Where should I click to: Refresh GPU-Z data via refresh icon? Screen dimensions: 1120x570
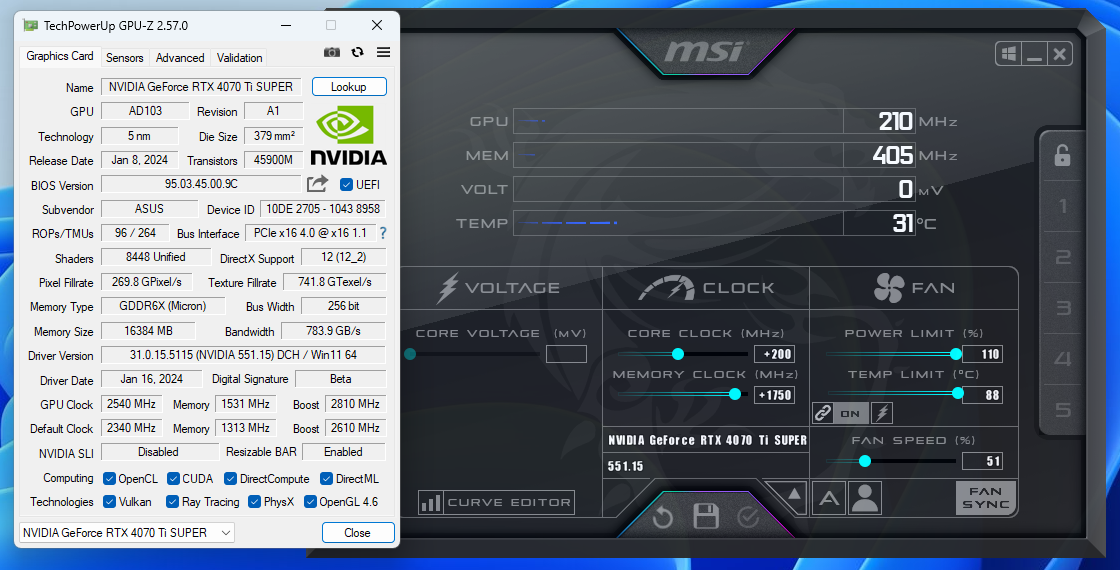tap(358, 52)
